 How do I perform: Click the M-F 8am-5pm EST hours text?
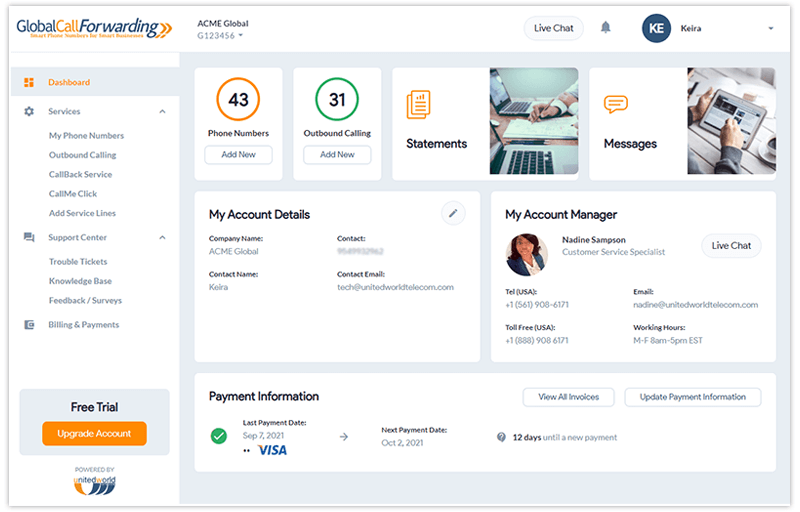coord(668,341)
